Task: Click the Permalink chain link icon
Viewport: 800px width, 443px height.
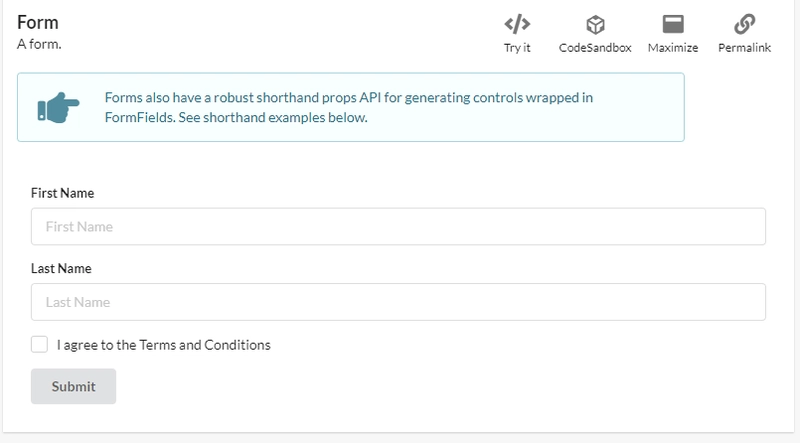Action: 744,24
